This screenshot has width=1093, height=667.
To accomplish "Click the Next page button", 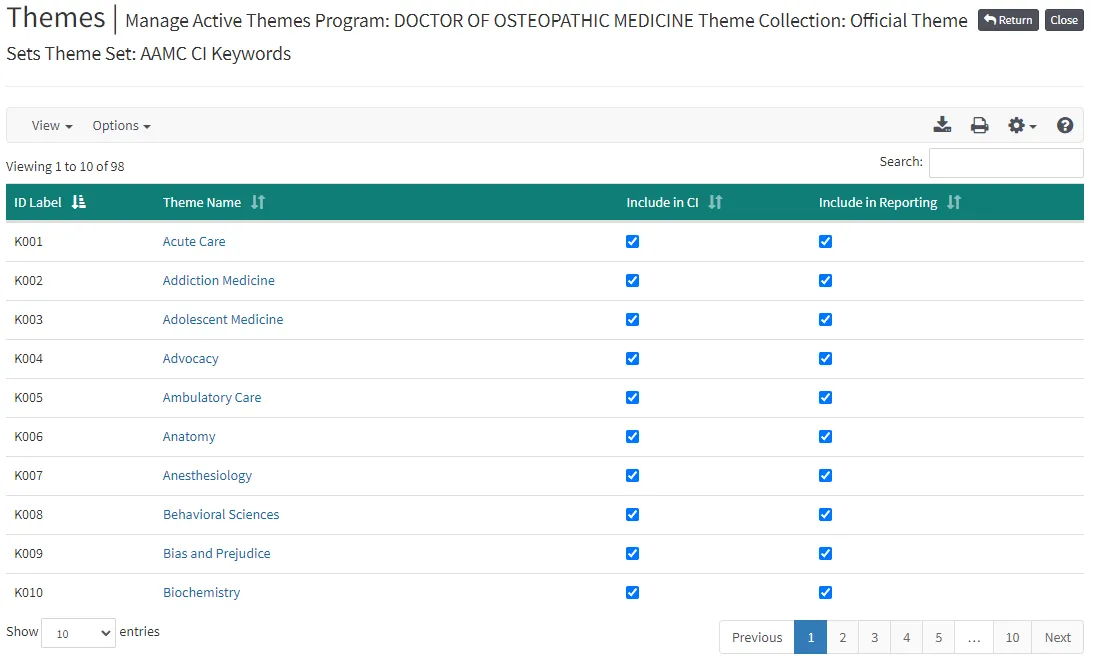I will click(x=1057, y=637).
